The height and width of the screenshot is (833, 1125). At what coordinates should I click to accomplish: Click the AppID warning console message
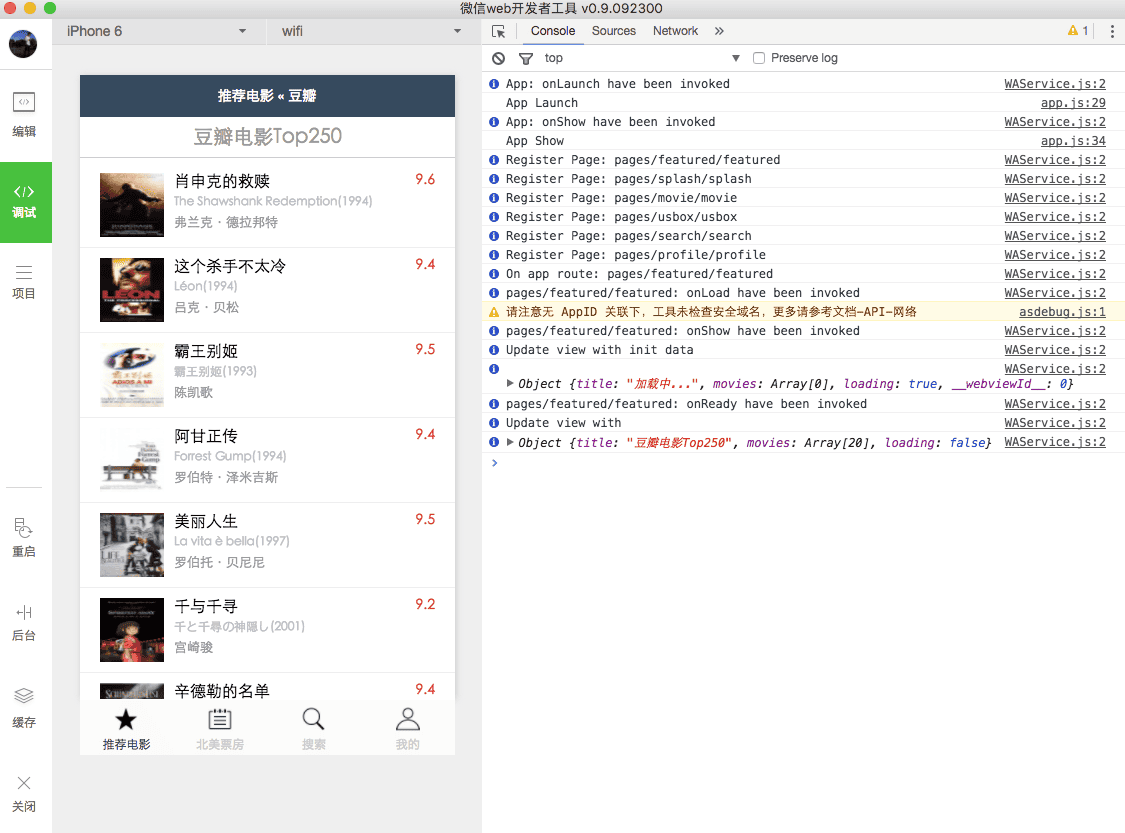711,312
